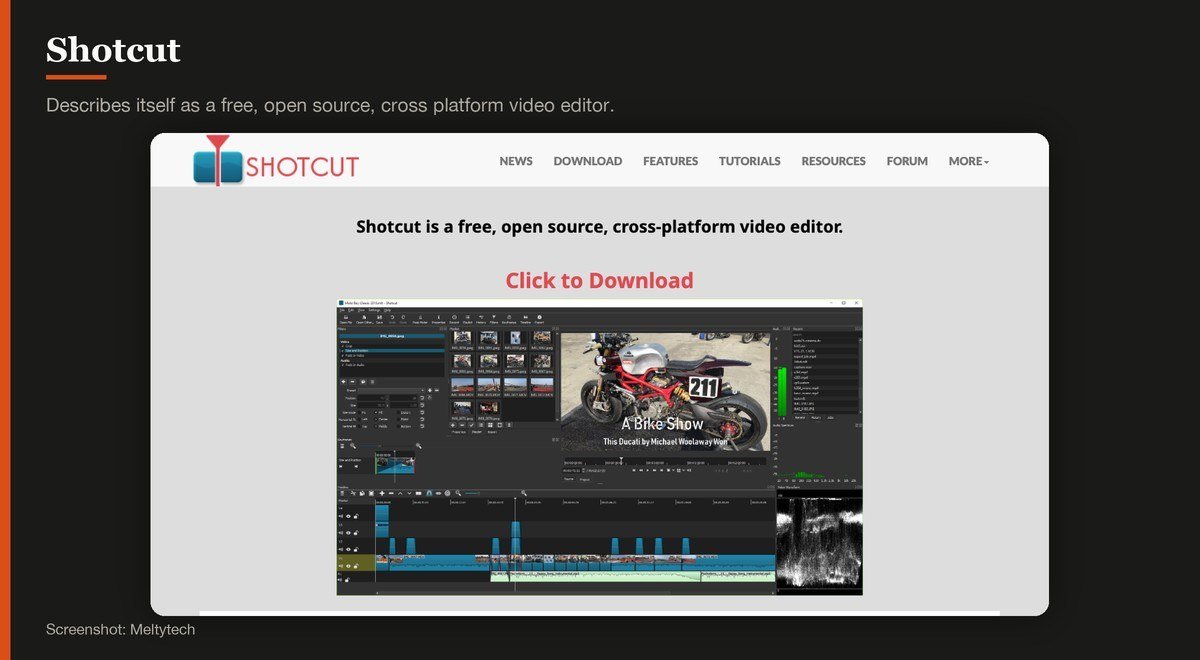1200x660 pixels.
Task: Show the Timeline panel from the toolbar
Action: [526, 320]
